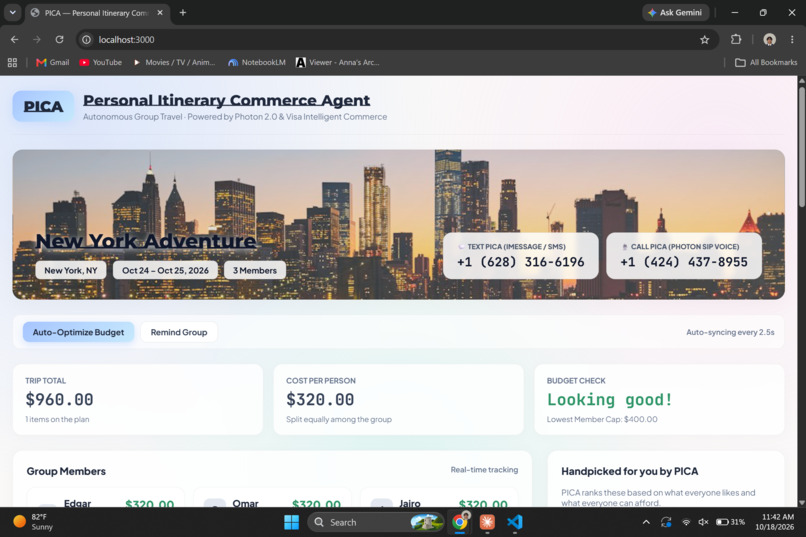Viewport: 806px width, 537px height.
Task: Click the Real-time tracking label
Action: [x=484, y=470]
